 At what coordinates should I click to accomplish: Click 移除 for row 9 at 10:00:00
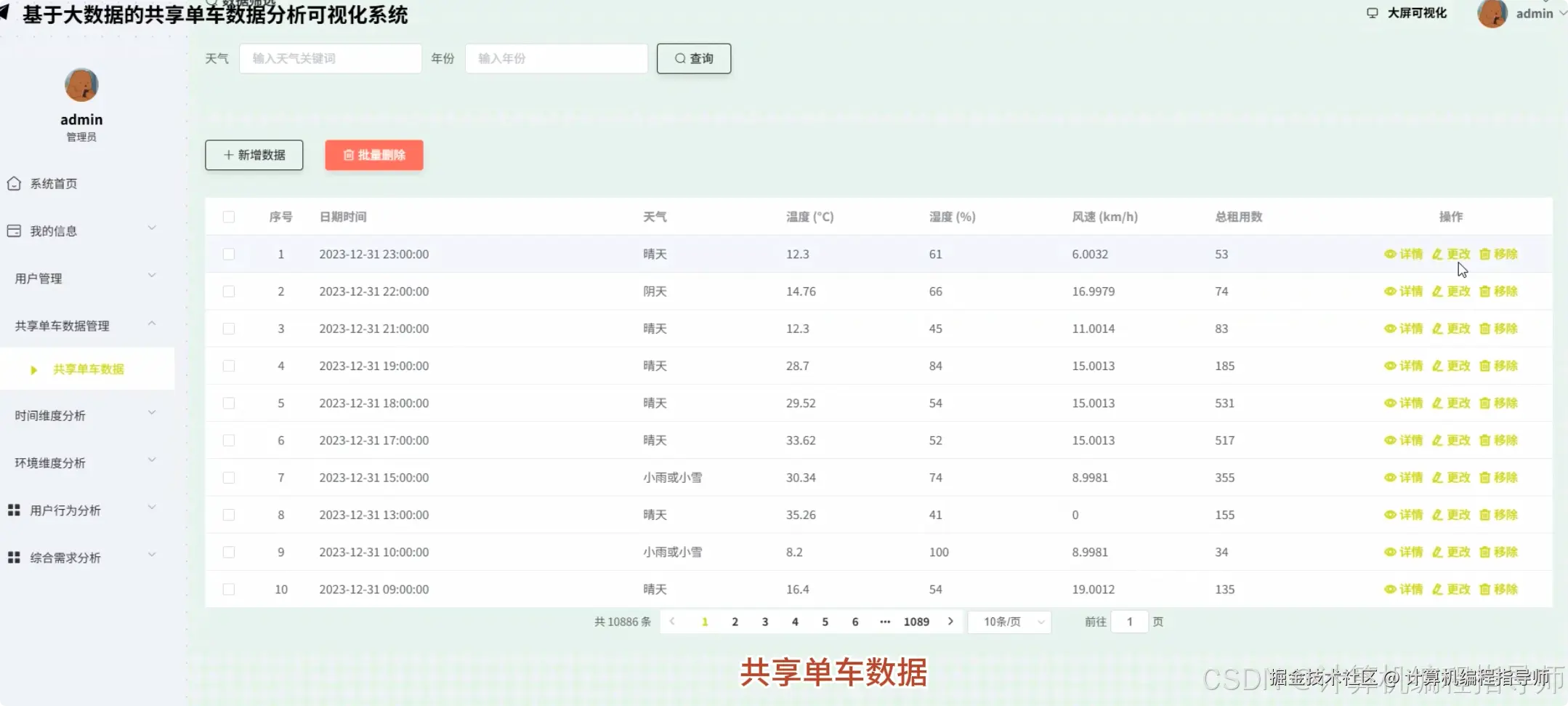(1498, 552)
